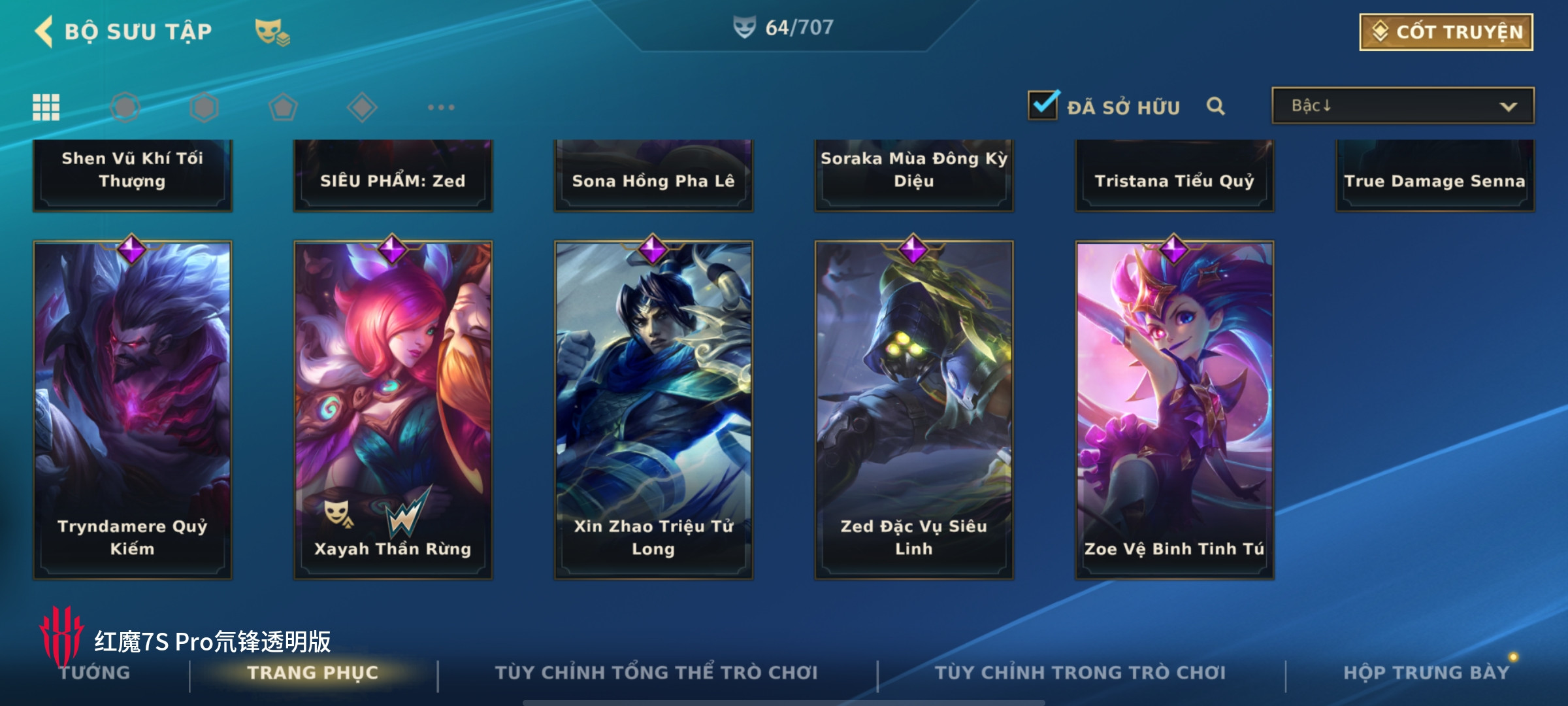This screenshot has height=706, width=1568.
Task: Filter by first hexagon rarity icon
Action: [125, 107]
